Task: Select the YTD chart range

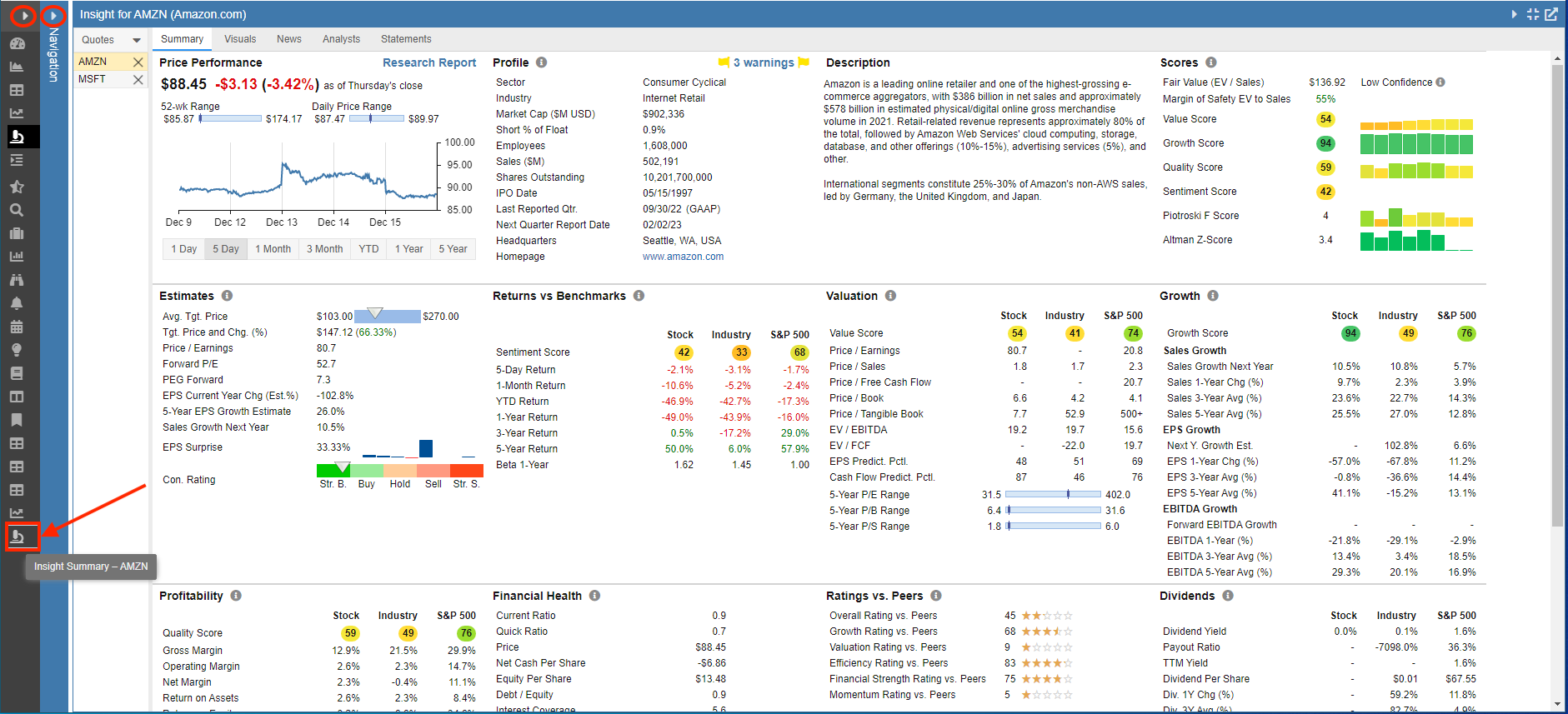Action: (368, 249)
